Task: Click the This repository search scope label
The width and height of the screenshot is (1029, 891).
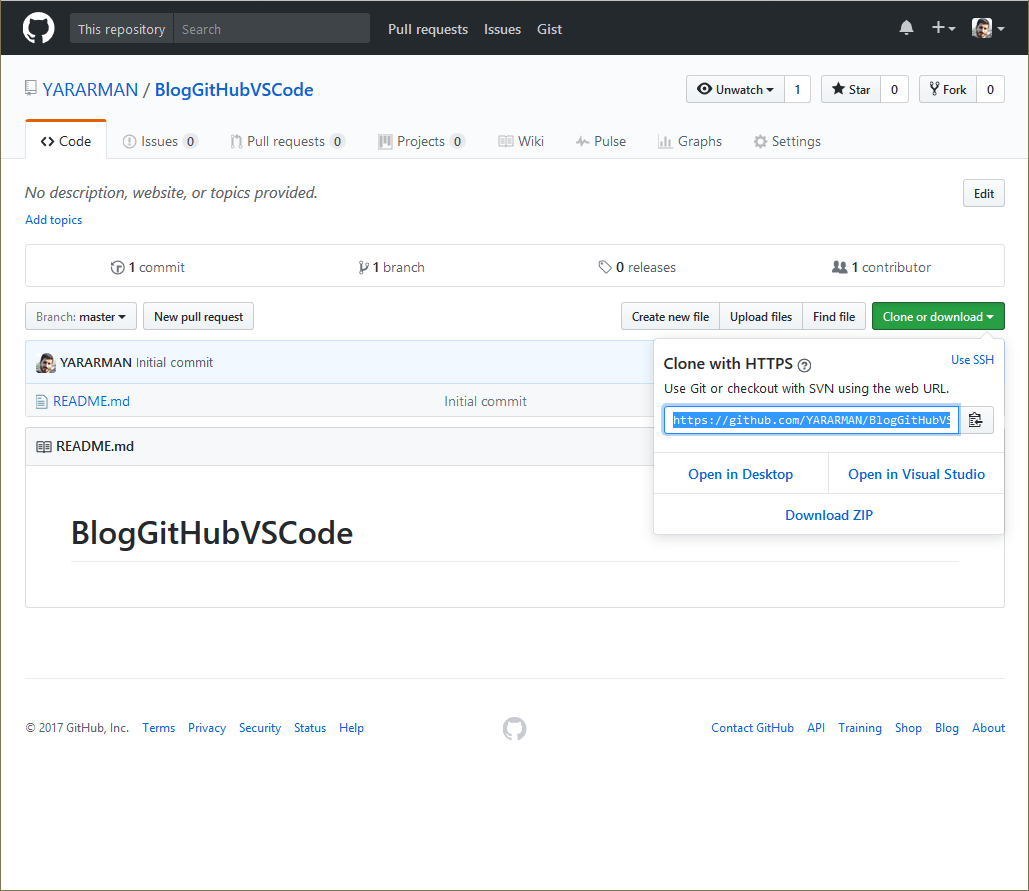Action: [121, 29]
